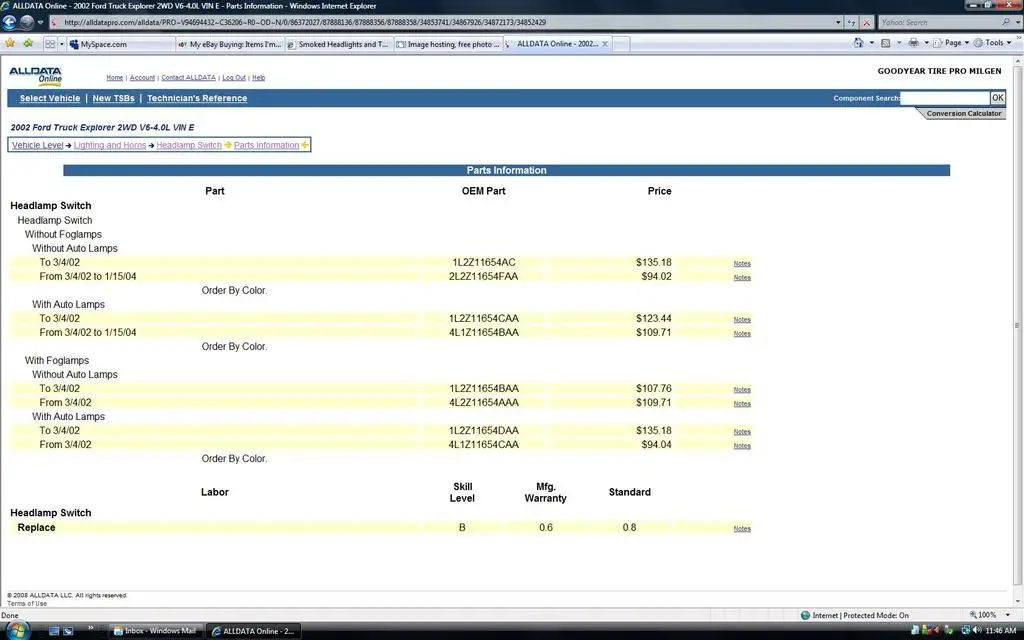Click the Add to Favorites icon
Image resolution: width=1024 pixels, height=640 pixels.
click(x=28, y=44)
